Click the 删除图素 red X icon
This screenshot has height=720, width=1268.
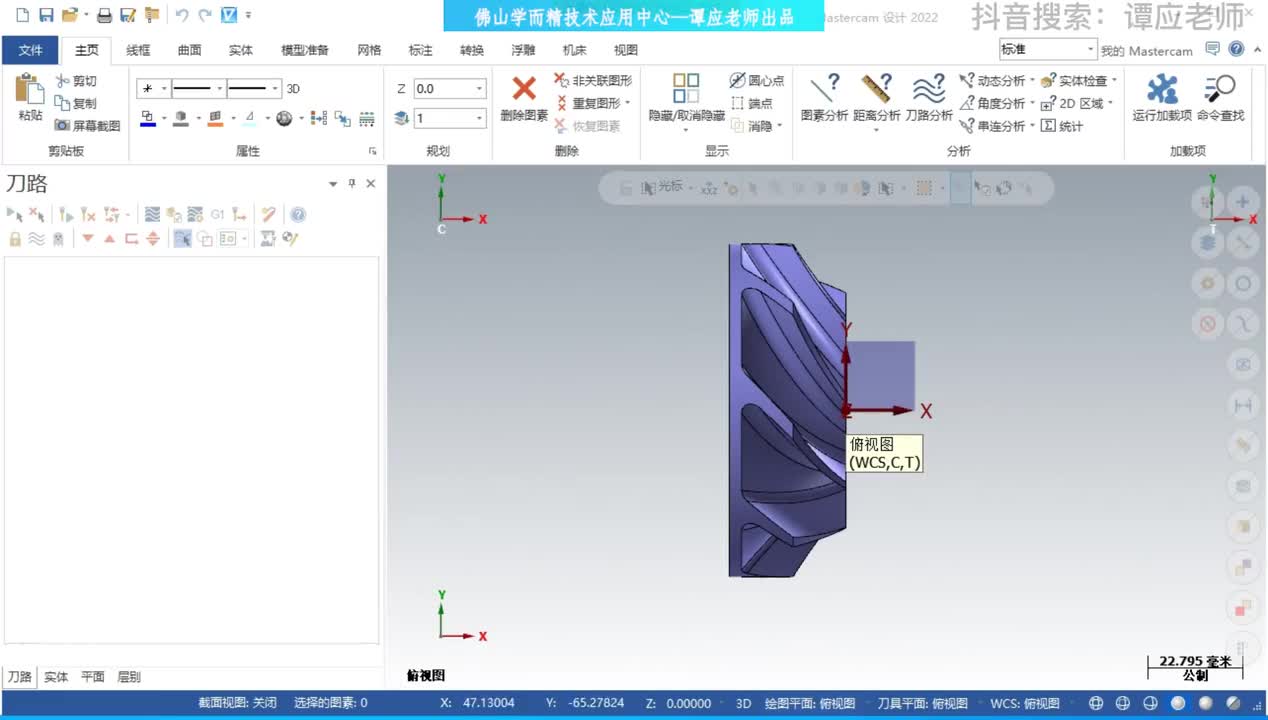pyautogui.click(x=524, y=88)
